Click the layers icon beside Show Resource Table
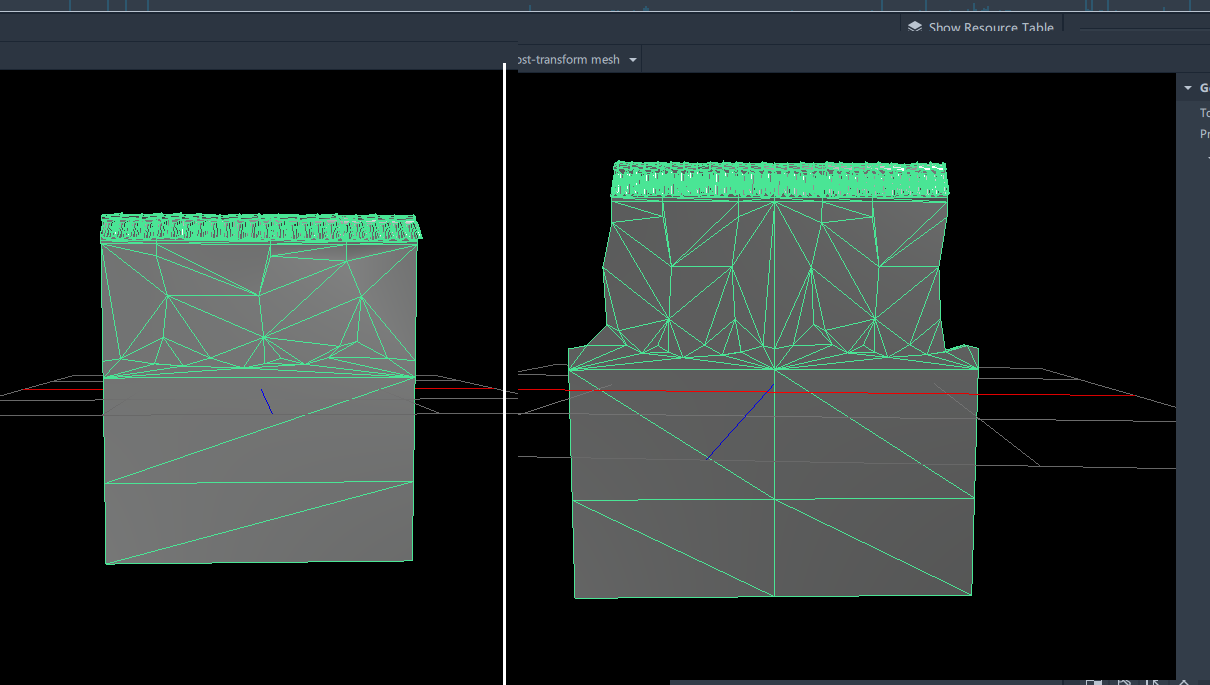Screen dimensions: 1210x685 click(914, 28)
